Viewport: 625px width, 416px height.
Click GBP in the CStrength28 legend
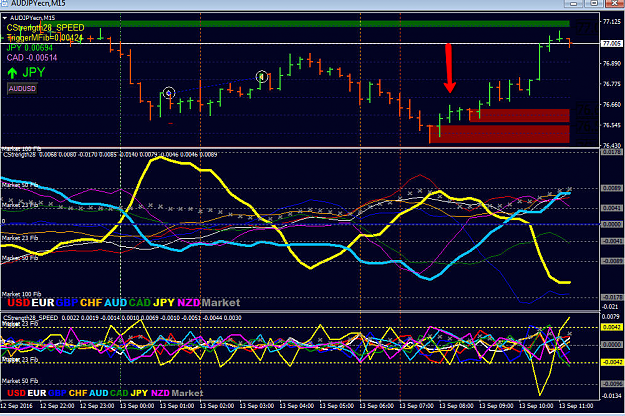[x=67, y=303]
